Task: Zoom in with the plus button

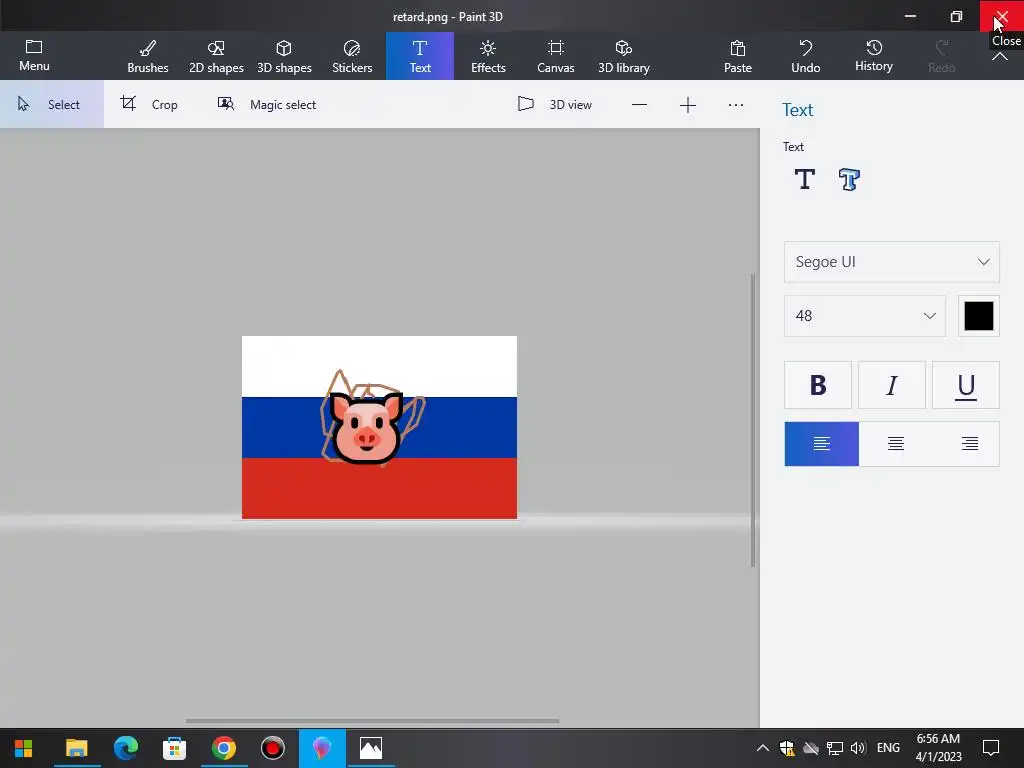Action: (x=688, y=105)
